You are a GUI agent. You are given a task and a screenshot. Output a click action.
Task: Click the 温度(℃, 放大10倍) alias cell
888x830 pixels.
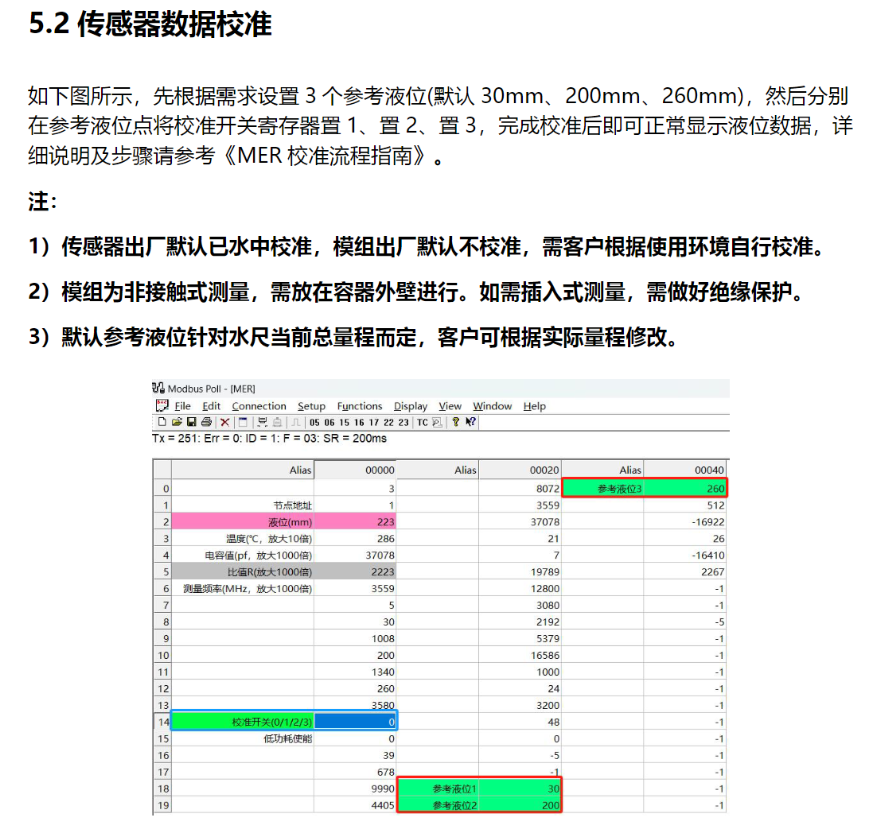[243, 538]
